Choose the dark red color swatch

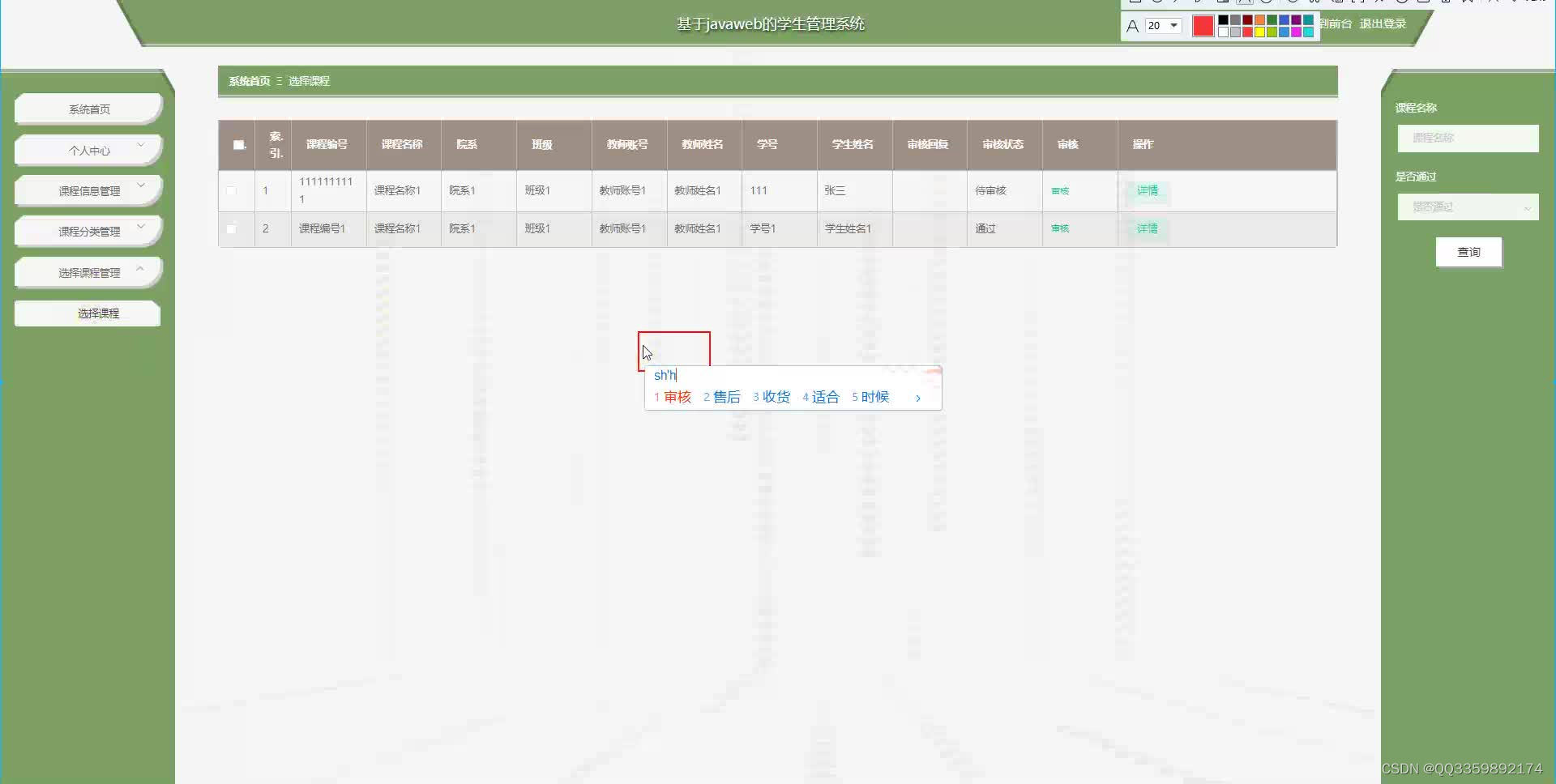coord(1247,19)
